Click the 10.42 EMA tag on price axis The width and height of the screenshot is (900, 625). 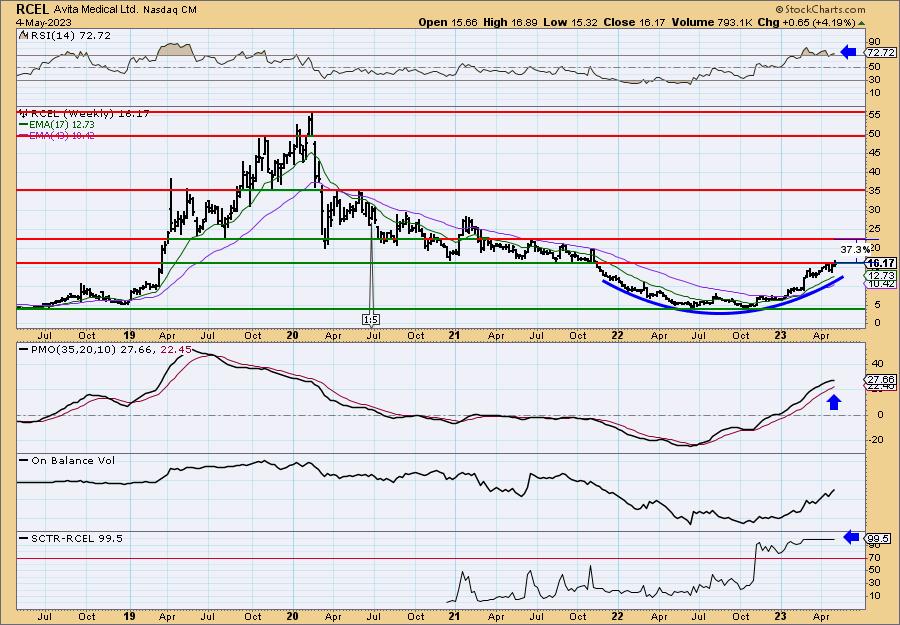tap(880, 284)
